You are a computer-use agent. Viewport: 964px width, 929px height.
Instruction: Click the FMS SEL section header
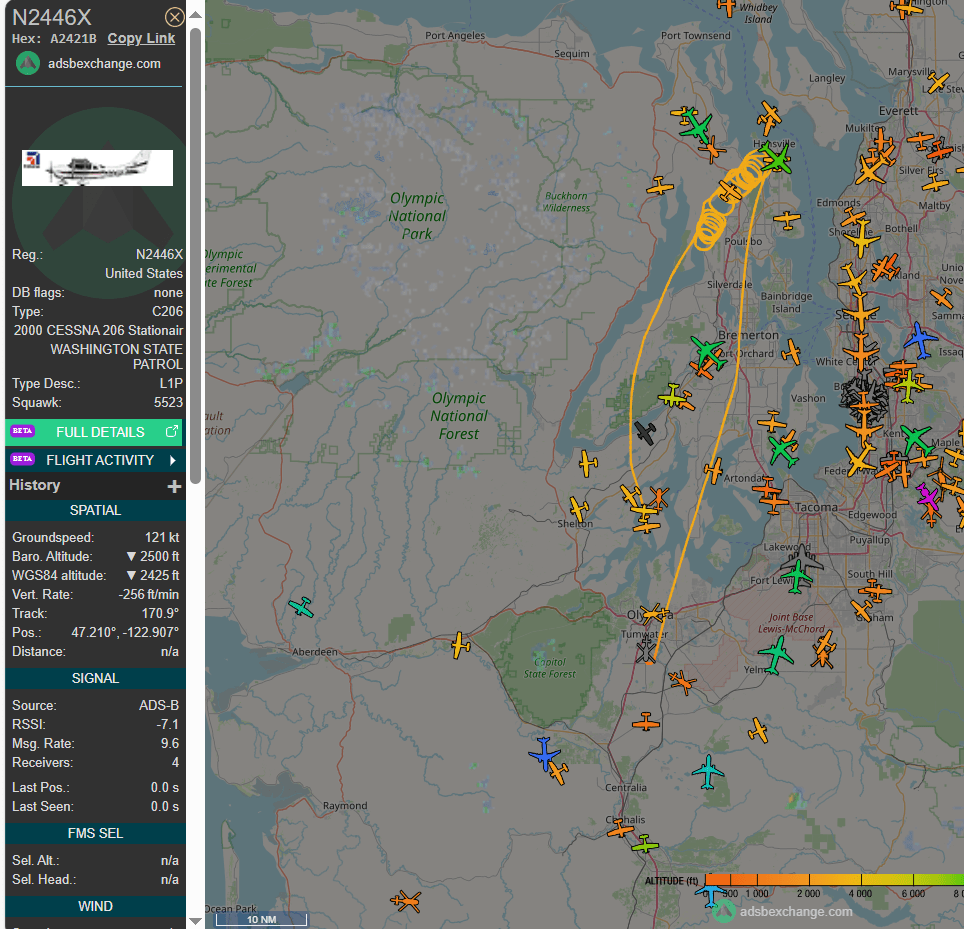(95, 833)
